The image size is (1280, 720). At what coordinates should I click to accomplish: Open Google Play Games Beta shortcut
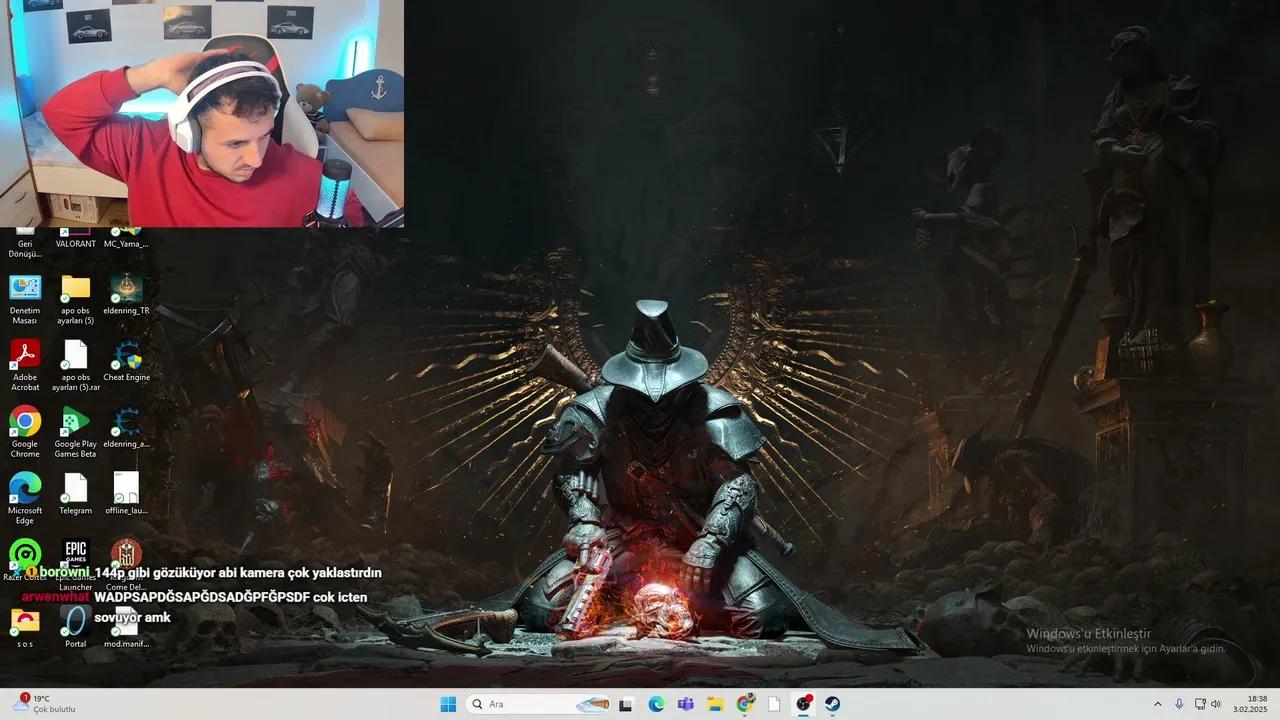[75, 432]
